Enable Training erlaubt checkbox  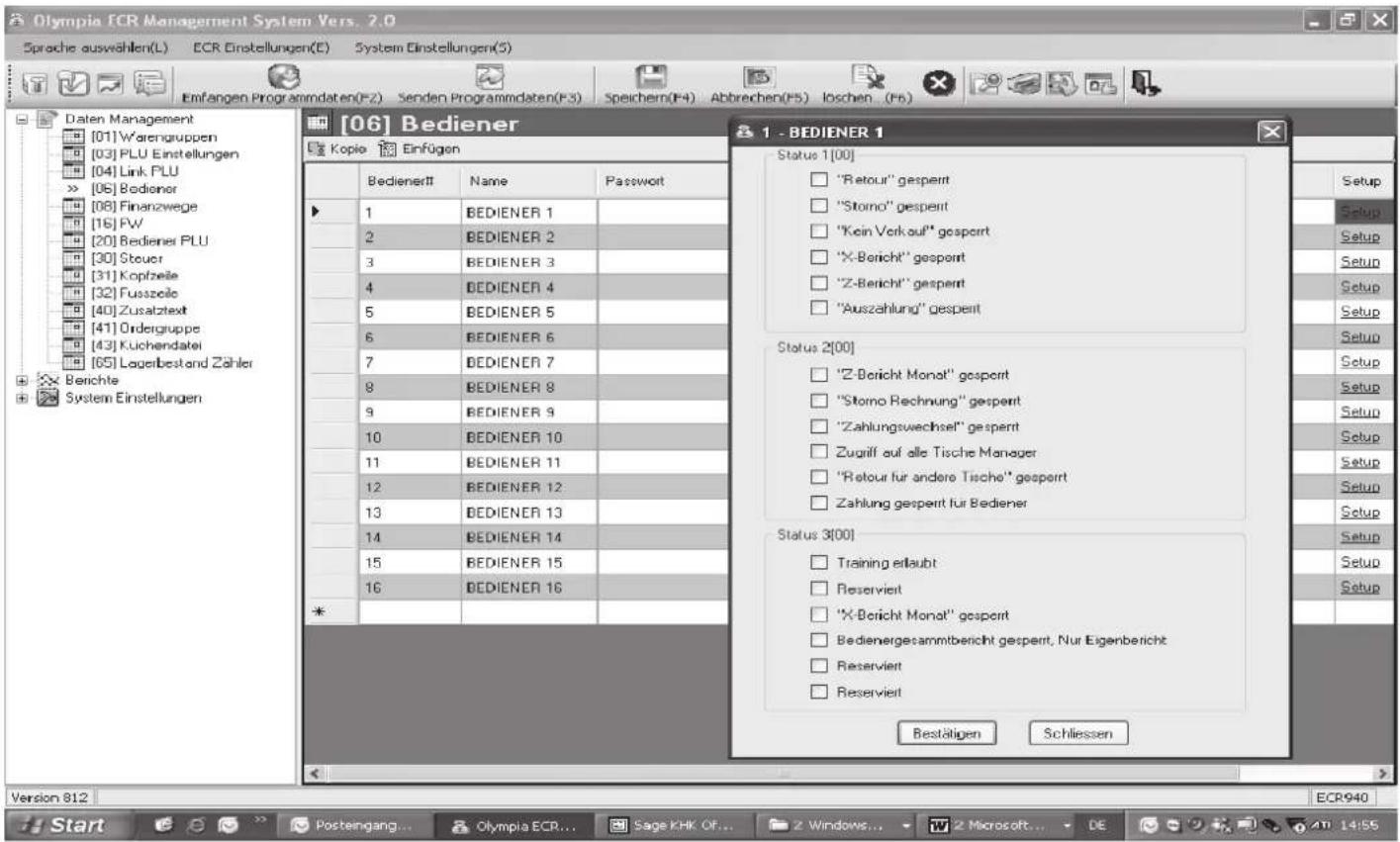click(818, 562)
